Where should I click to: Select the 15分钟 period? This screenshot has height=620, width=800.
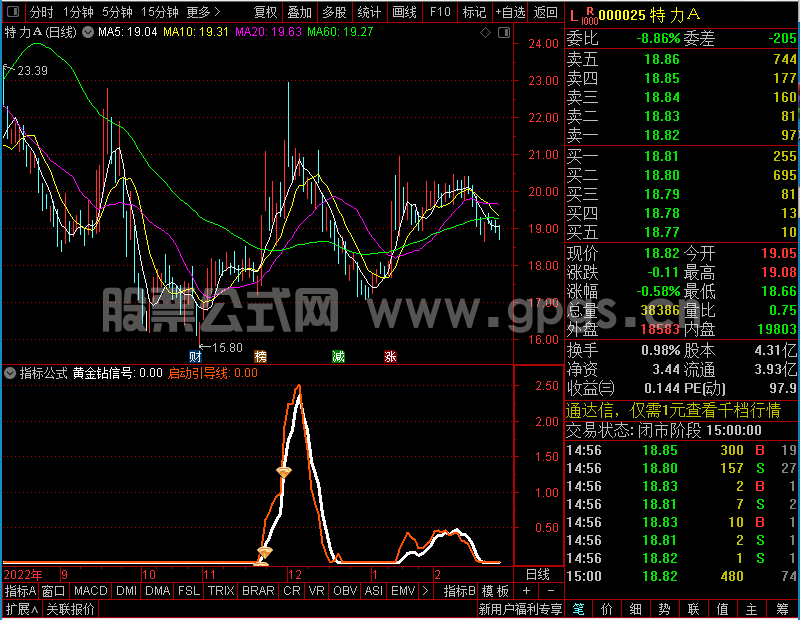(x=159, y=12)
